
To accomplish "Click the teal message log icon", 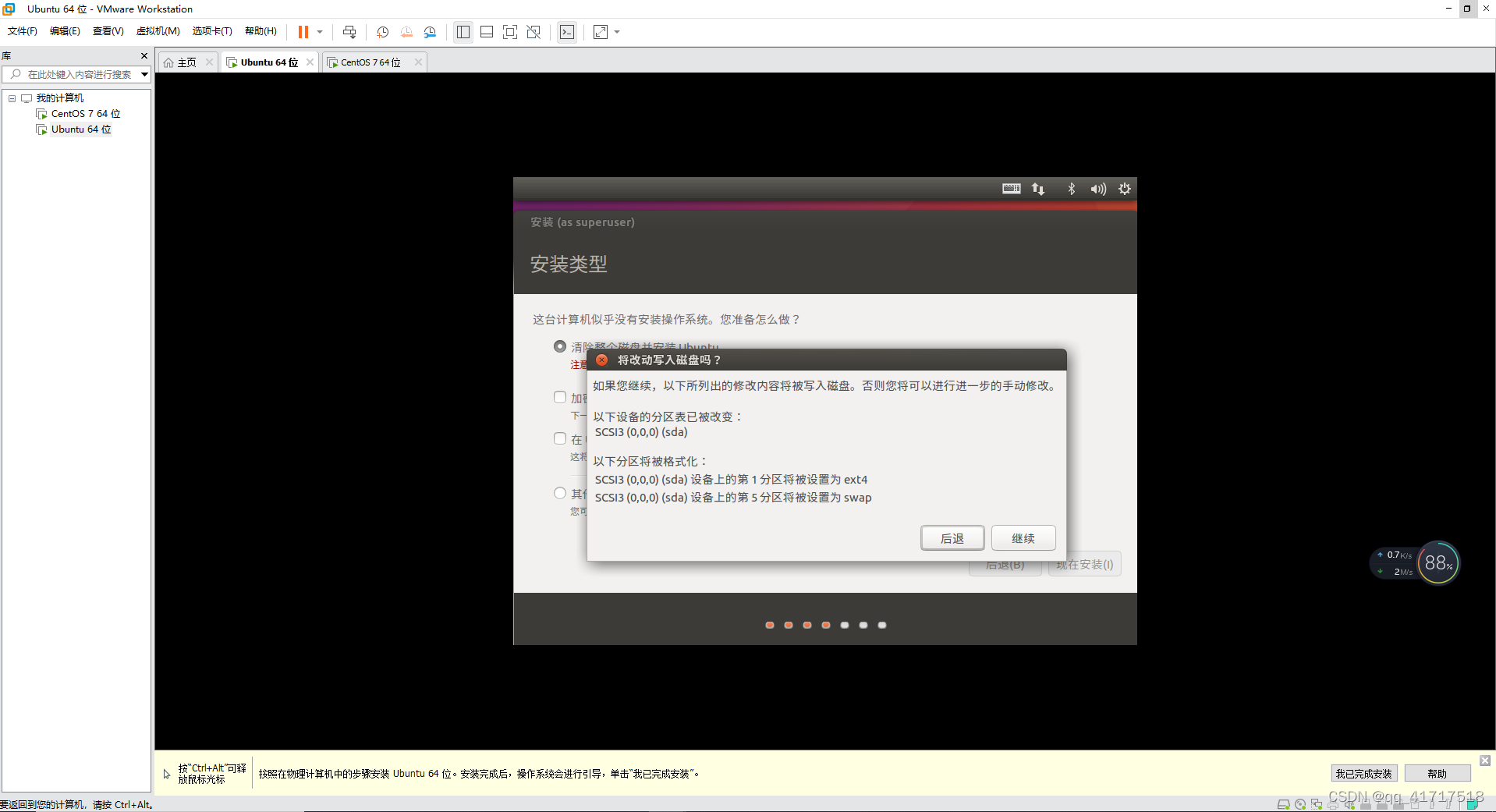I will pyautogui.click(x=1473, y=804).
